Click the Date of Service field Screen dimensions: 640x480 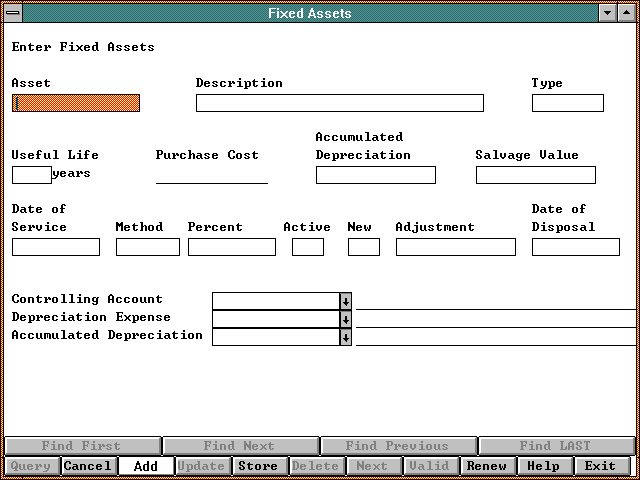tap(56, 247)
